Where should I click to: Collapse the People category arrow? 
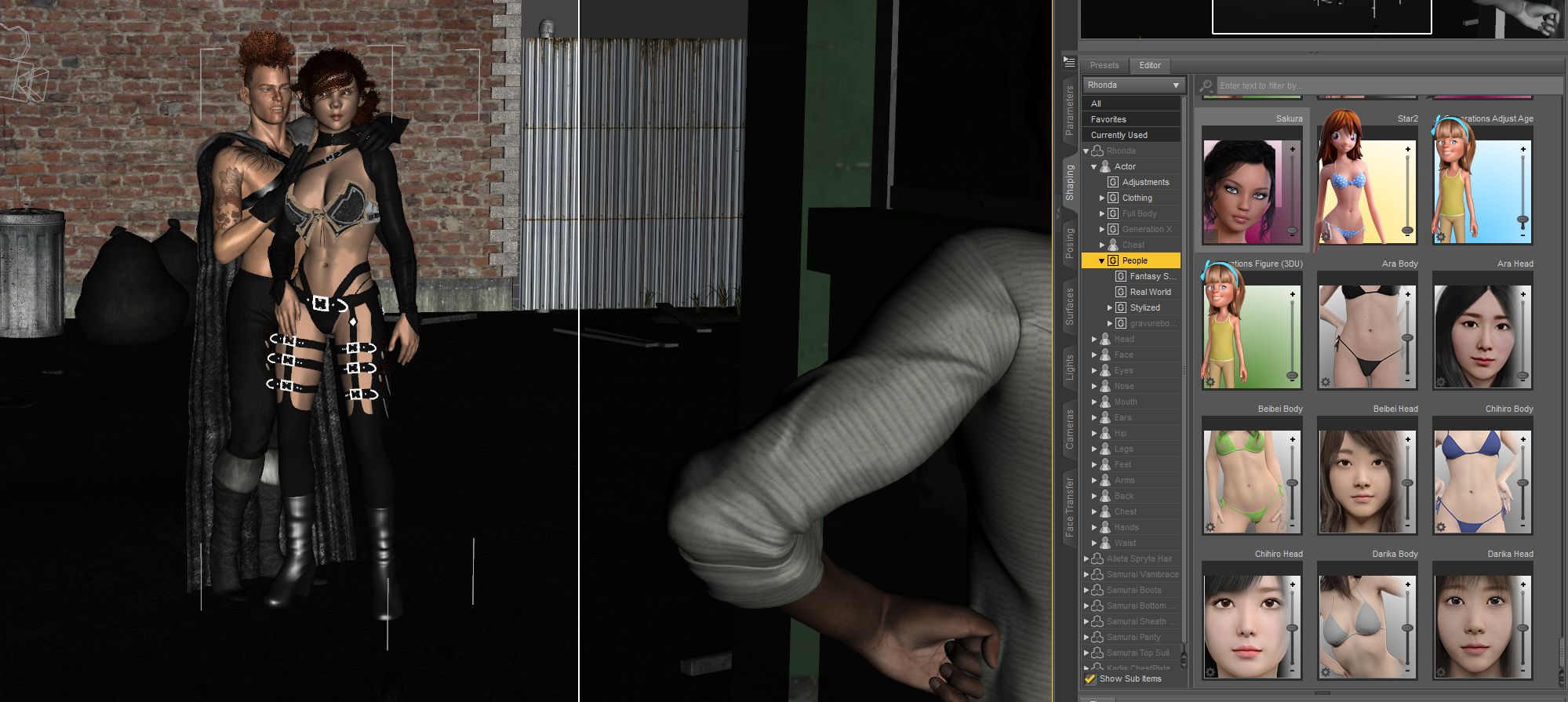(x=1101, y=260)
